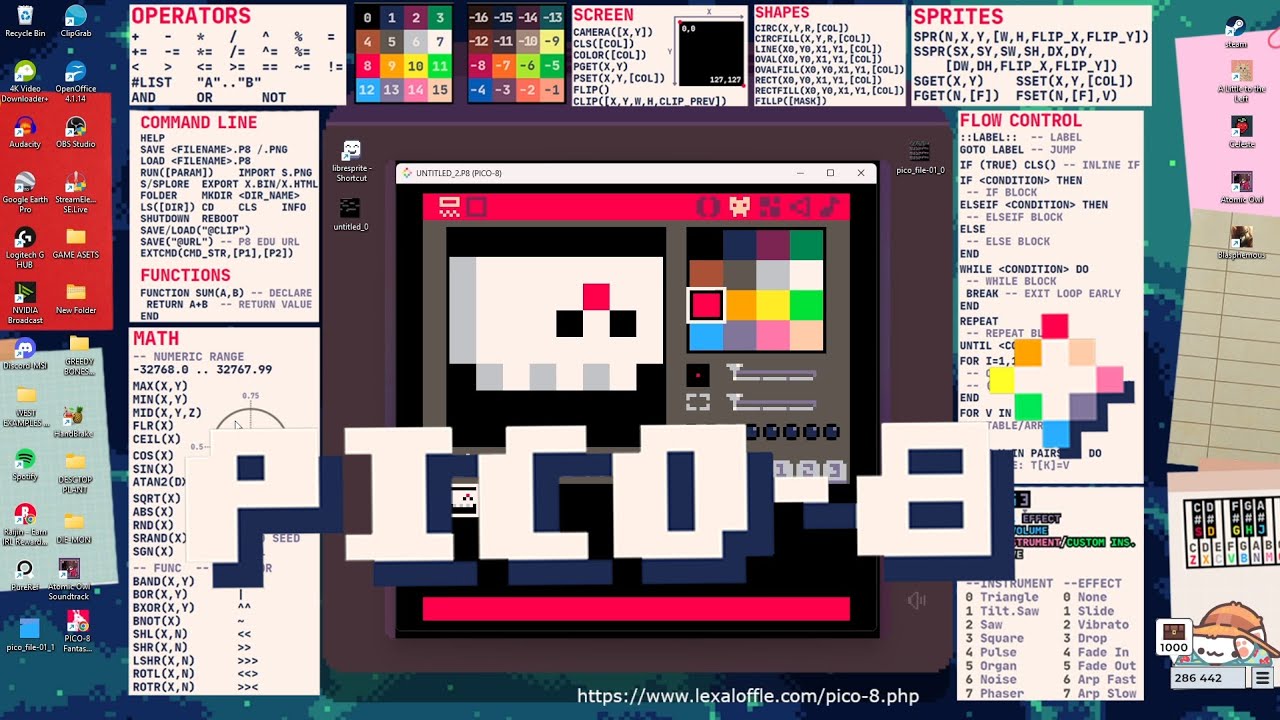The height and width of the screenshot is (720, 1280).
Task: Open Recycle Bin on the desktop
Action: pyautogui.click(x=25, y=21)
